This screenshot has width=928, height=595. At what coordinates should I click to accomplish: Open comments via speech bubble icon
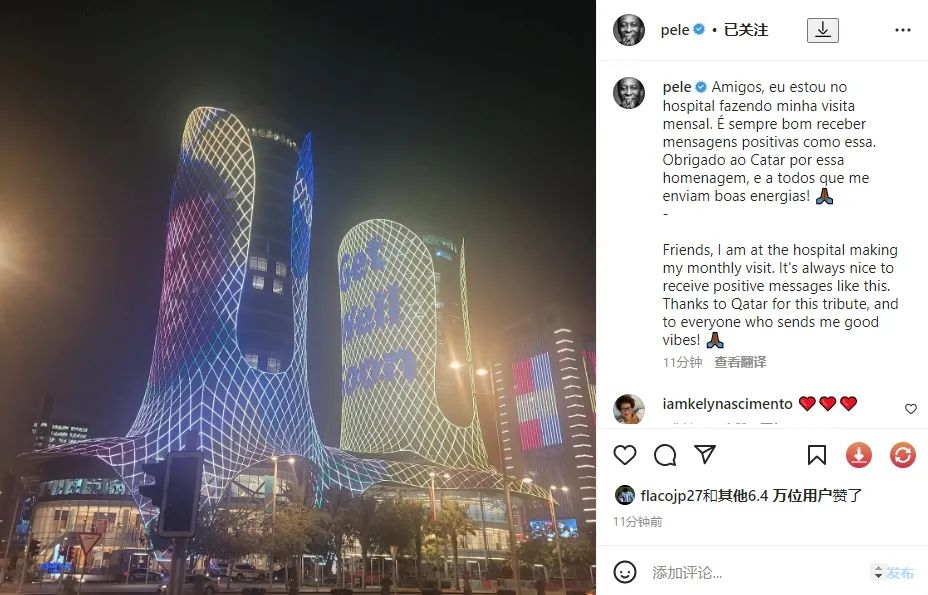pos(665,455)
